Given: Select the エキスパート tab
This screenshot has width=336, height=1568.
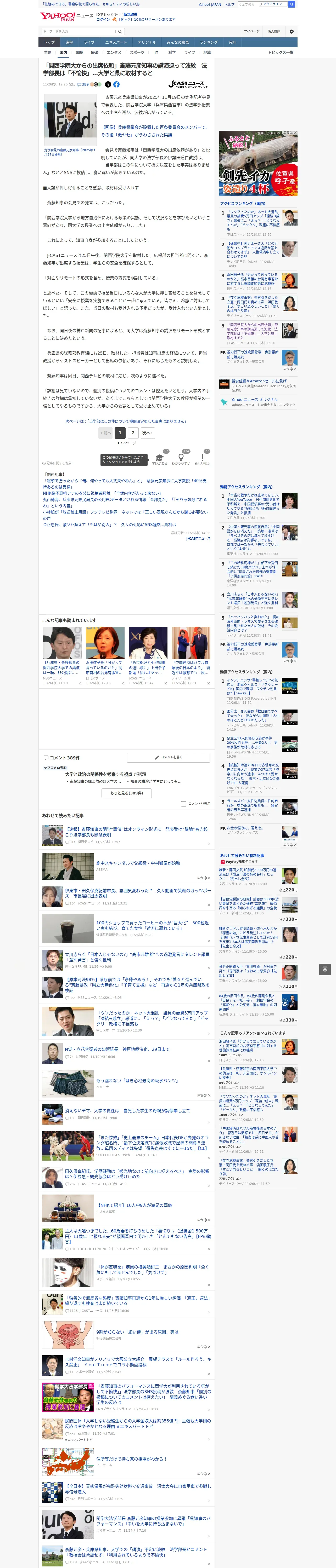Looking at the screenshot, I should [x=116, y=42].
